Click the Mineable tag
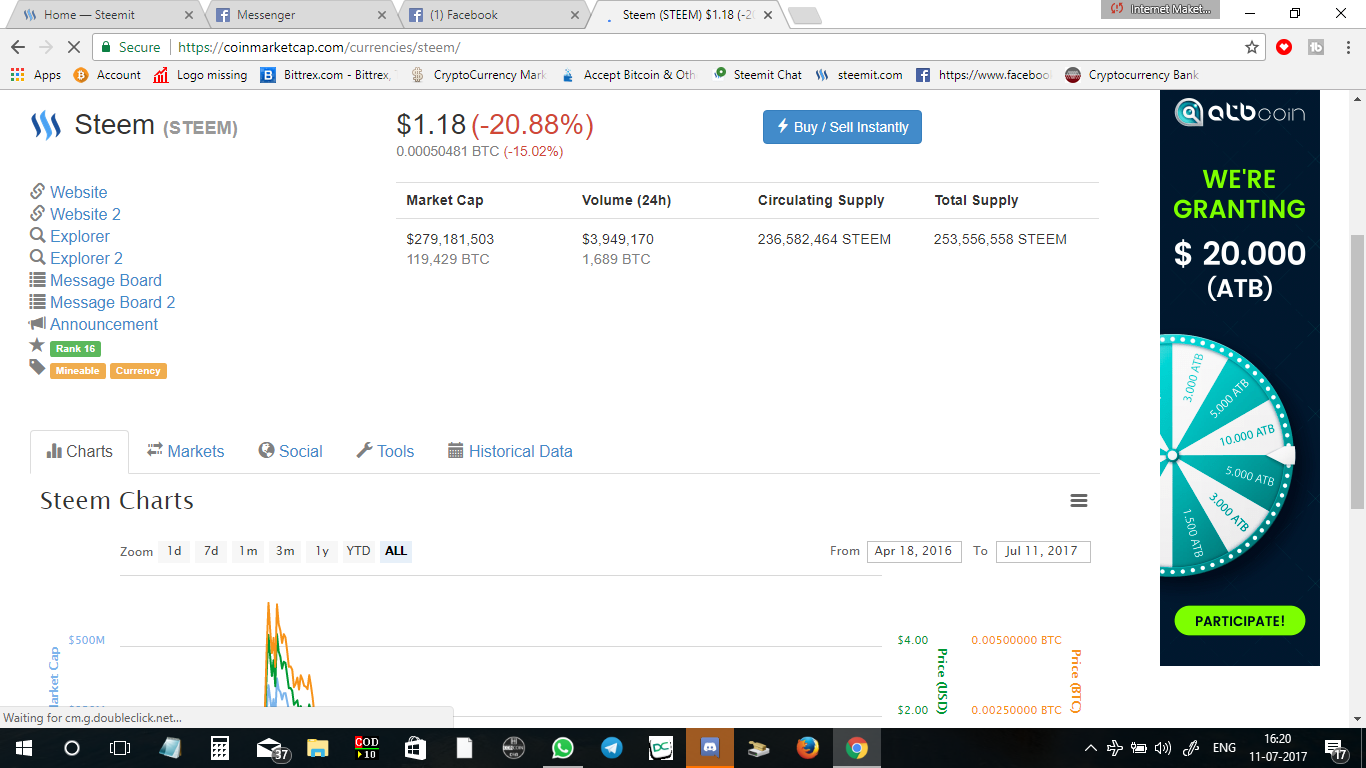 pyautogui.click(x=78, y=371)
